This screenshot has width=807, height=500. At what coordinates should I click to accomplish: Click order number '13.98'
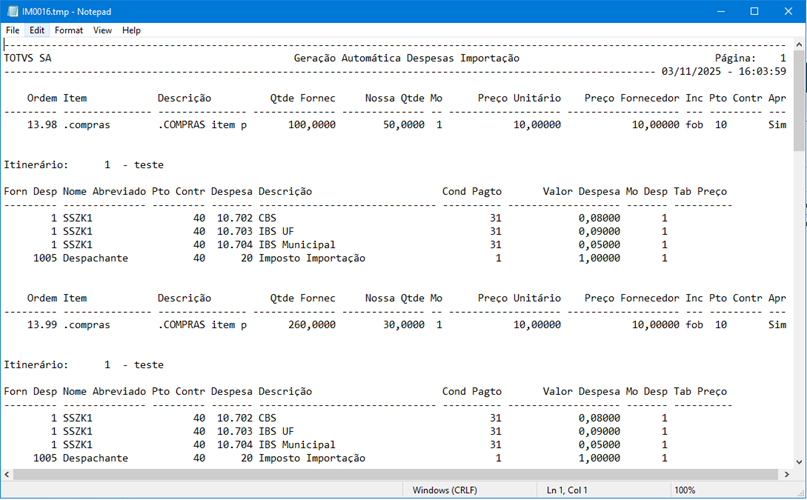(42, 125)
